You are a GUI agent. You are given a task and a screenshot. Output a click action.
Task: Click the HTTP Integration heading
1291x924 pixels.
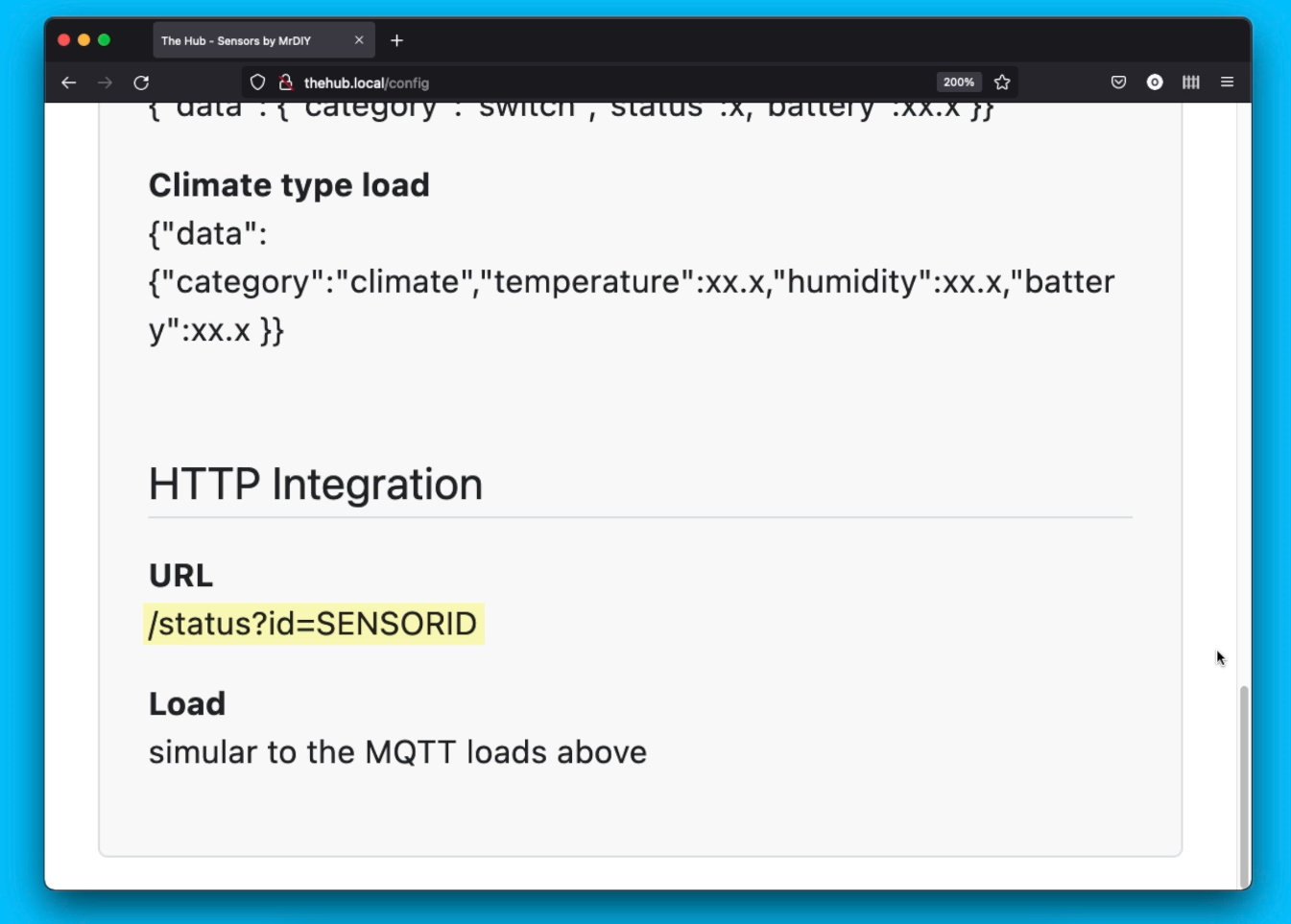[x=315, y=484]
